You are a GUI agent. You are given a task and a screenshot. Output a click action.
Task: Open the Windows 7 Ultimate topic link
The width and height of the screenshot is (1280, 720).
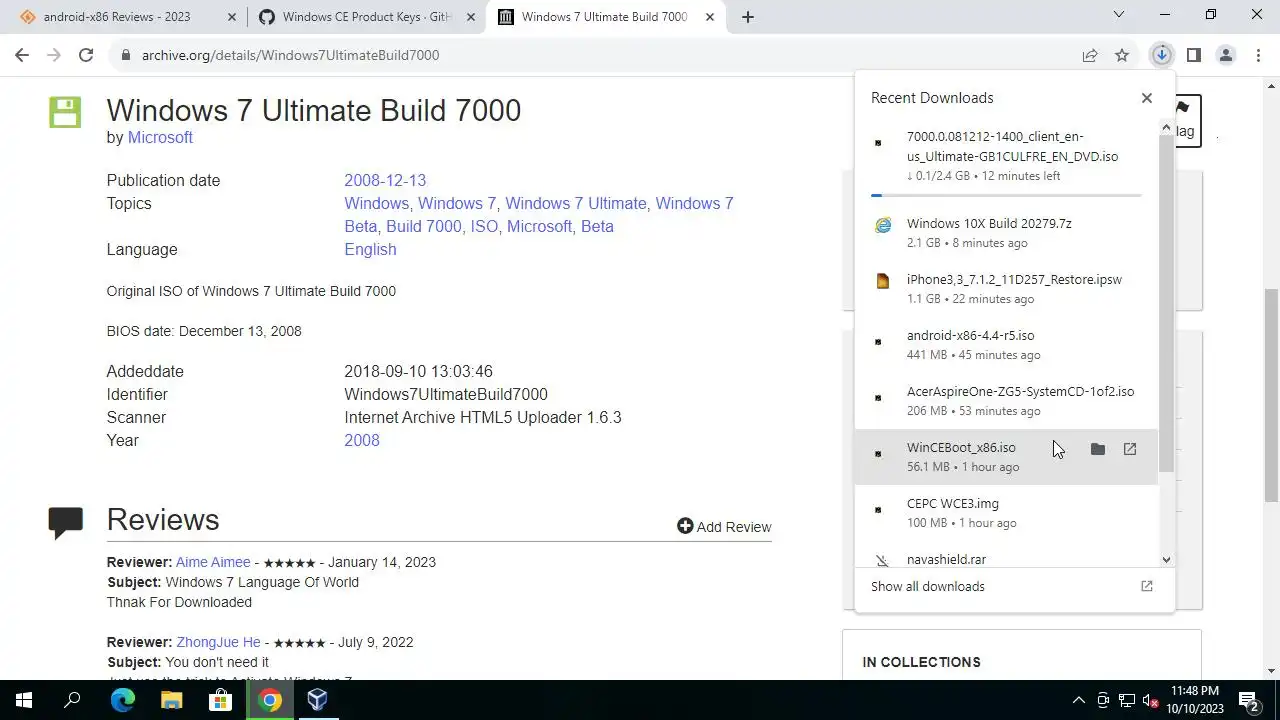[576, 203]
